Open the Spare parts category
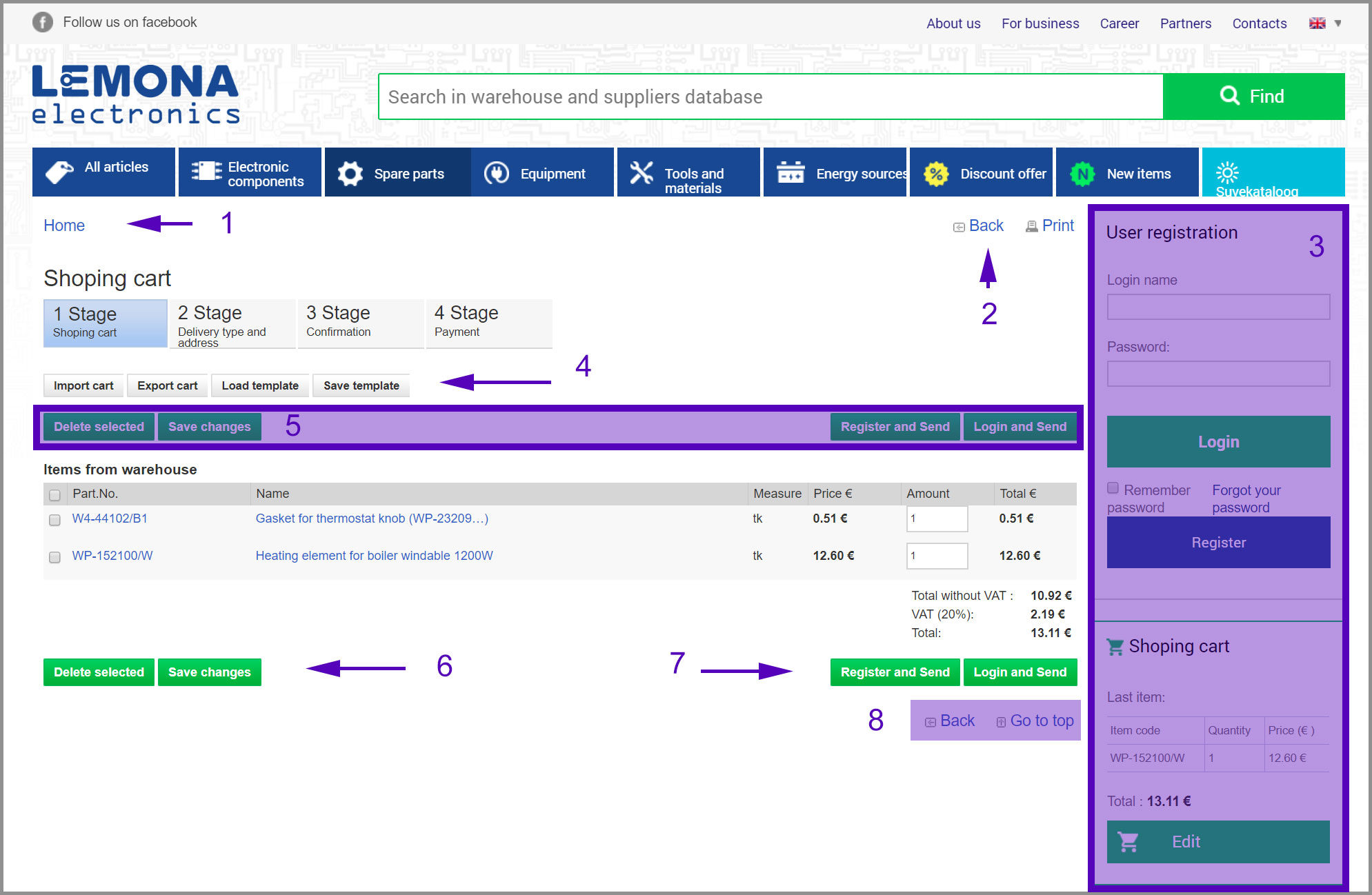 coord(397,172)
